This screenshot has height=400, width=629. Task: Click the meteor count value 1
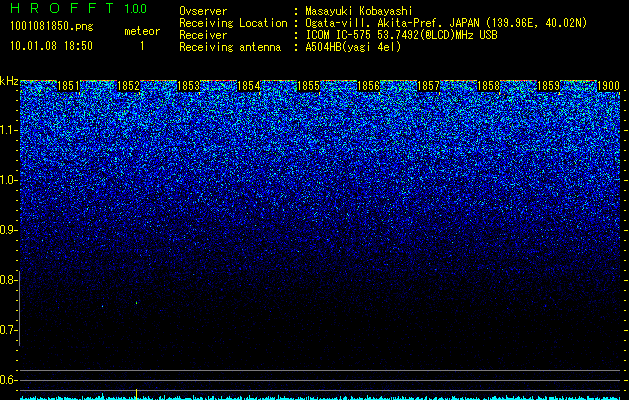click(x=142, y=46)
